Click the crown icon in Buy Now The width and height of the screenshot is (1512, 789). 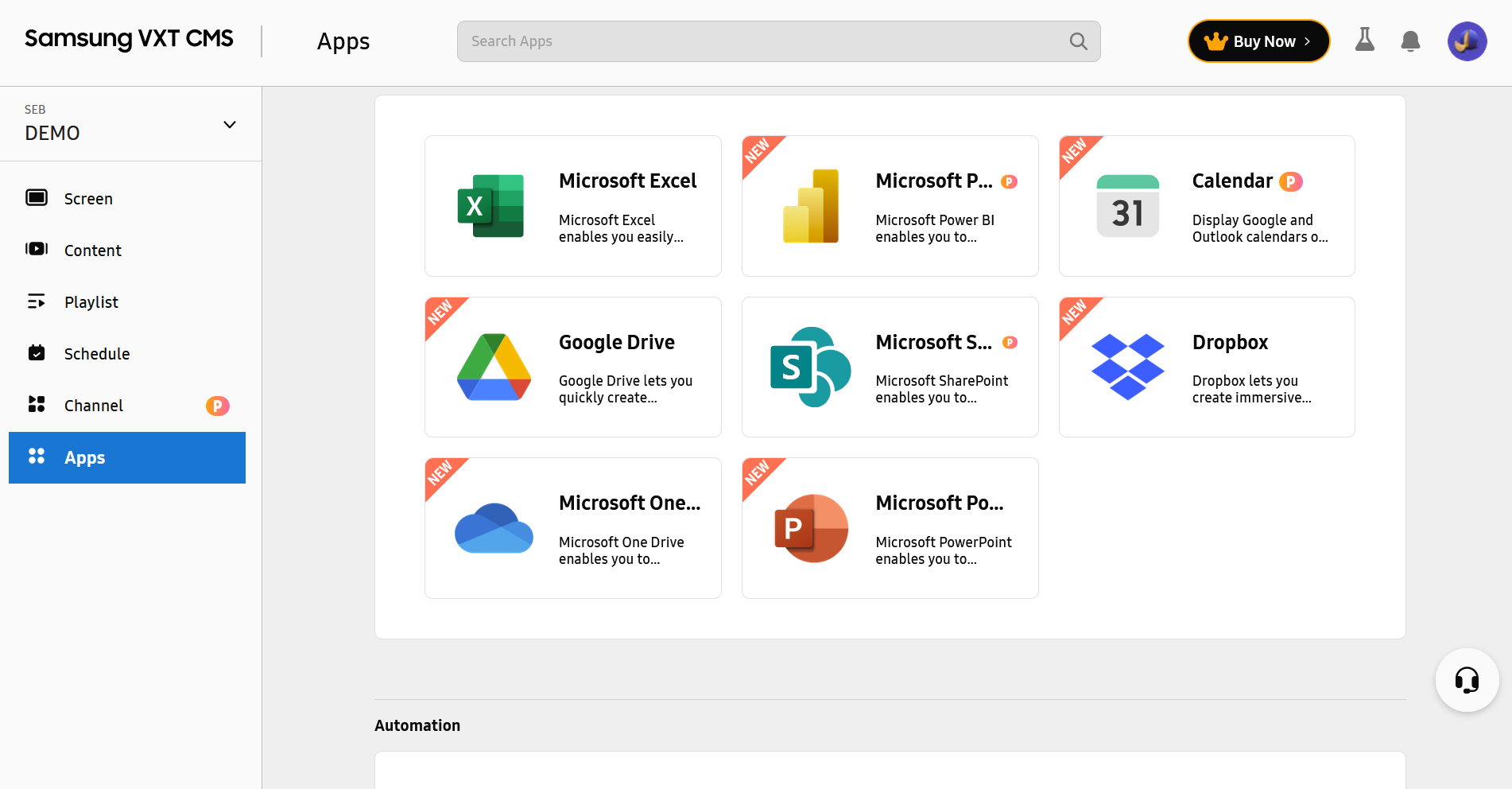(1215, 41)
